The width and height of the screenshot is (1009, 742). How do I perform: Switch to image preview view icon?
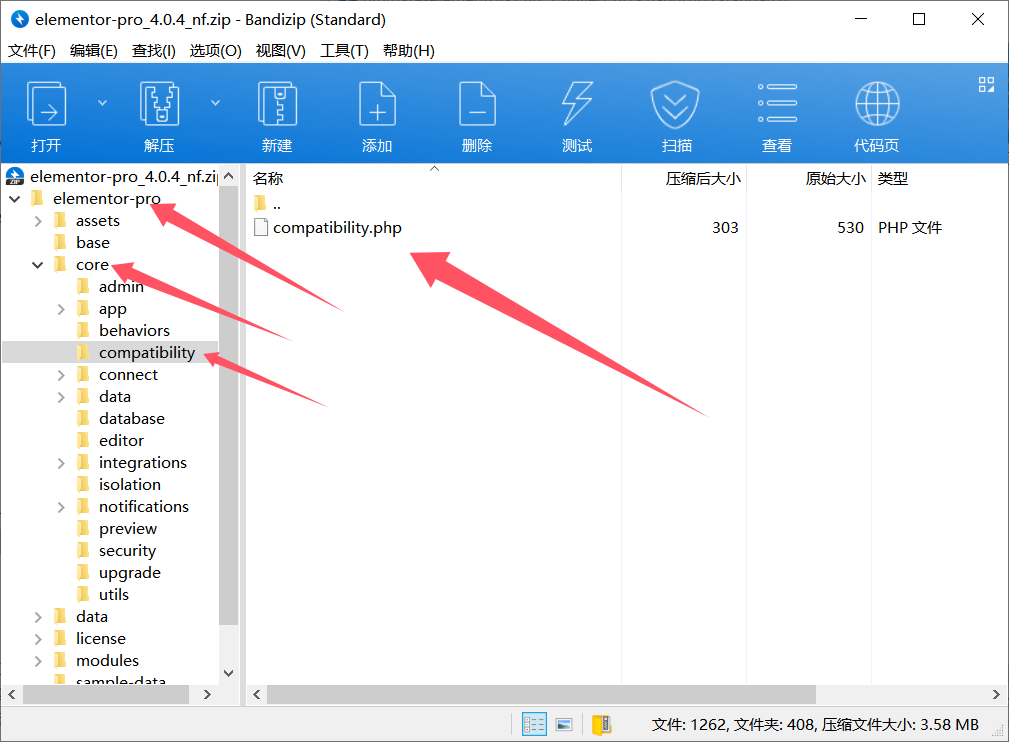click(564, 725)
